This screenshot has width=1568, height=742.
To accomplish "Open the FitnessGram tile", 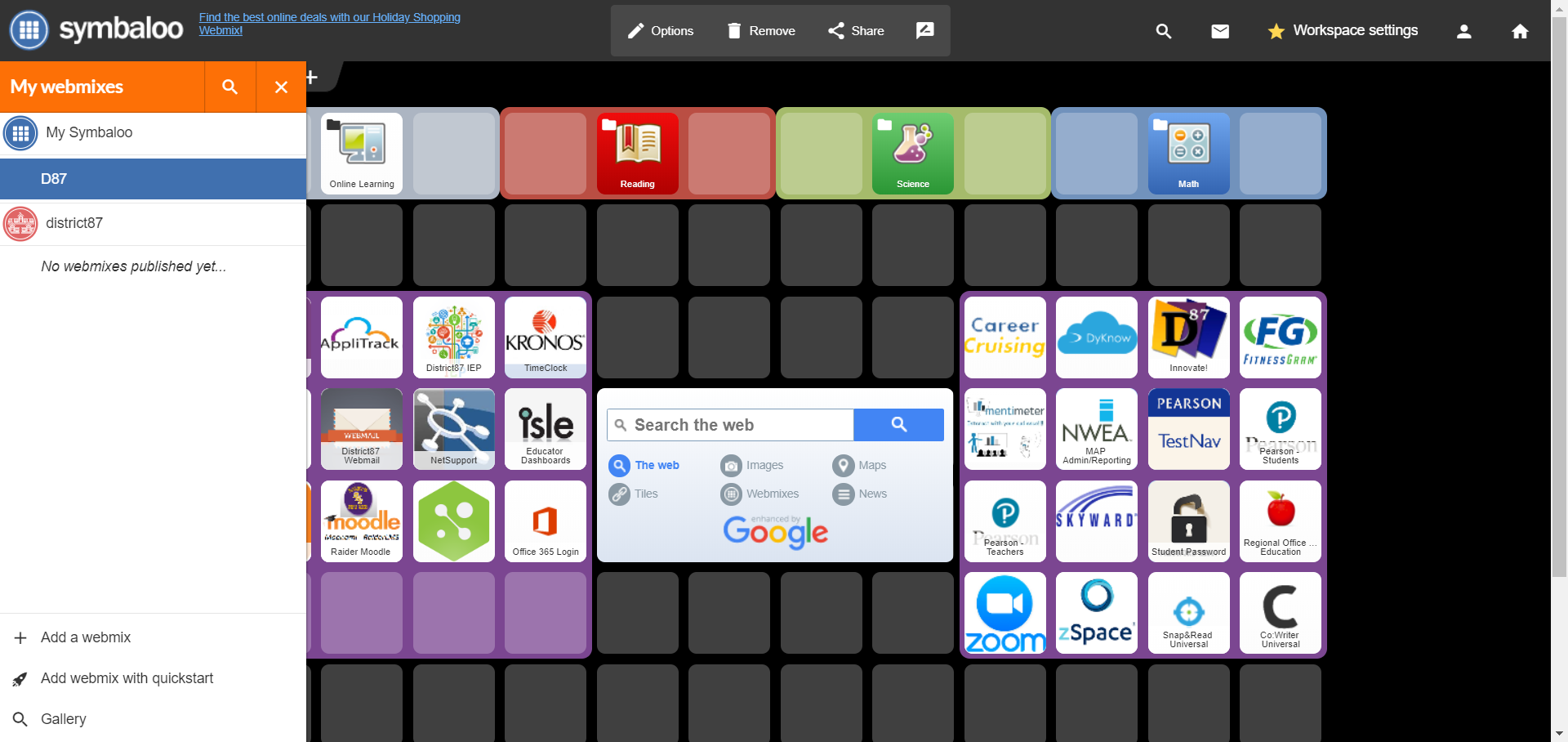I will coord(1281,337).
